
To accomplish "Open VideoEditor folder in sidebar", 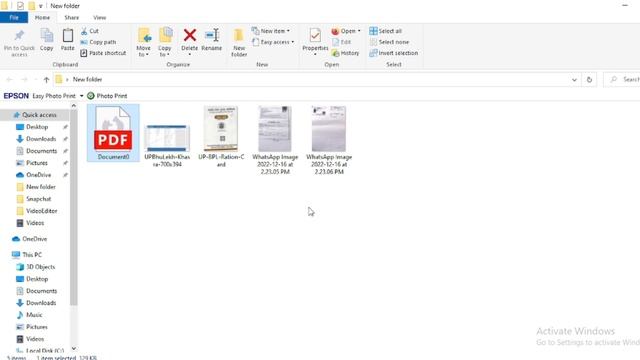I will [x=41, y=211].
